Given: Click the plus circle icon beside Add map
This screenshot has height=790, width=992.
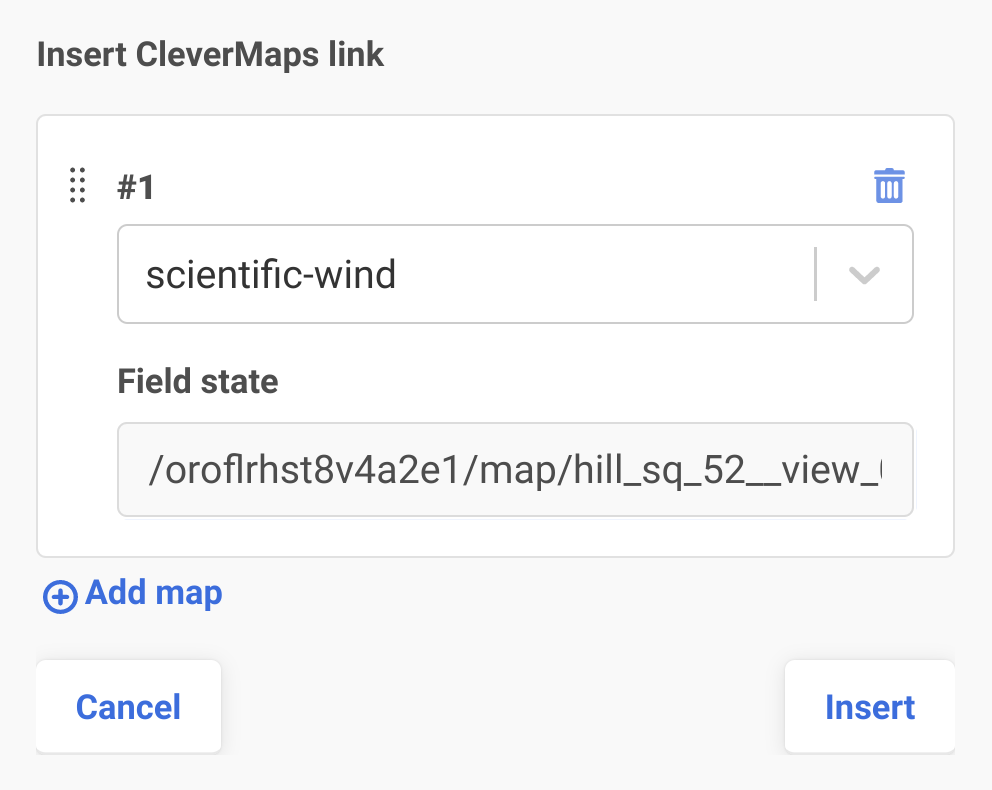Looking at the screenshot, I should pos(60,597).
